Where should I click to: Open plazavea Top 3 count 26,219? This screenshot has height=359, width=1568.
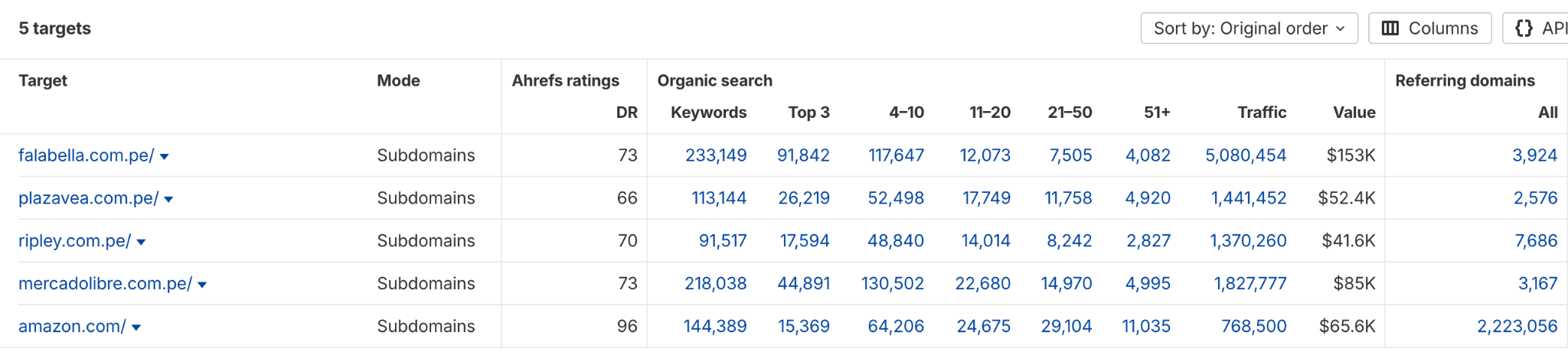pos(804,198)
